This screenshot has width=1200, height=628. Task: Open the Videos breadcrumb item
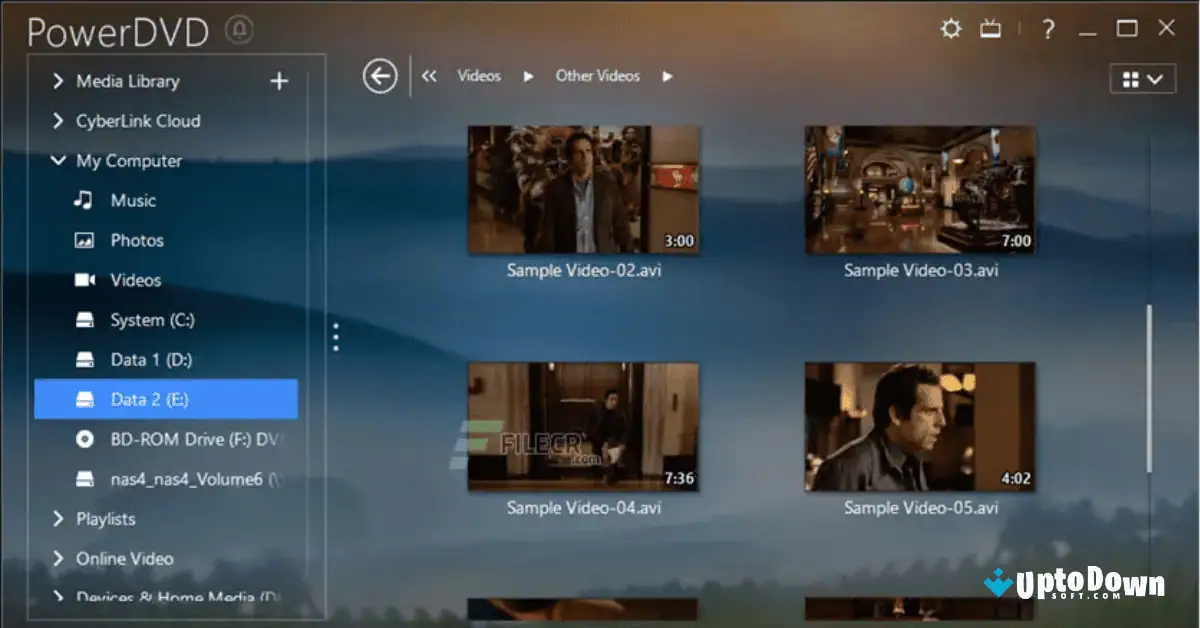point(478,75)
